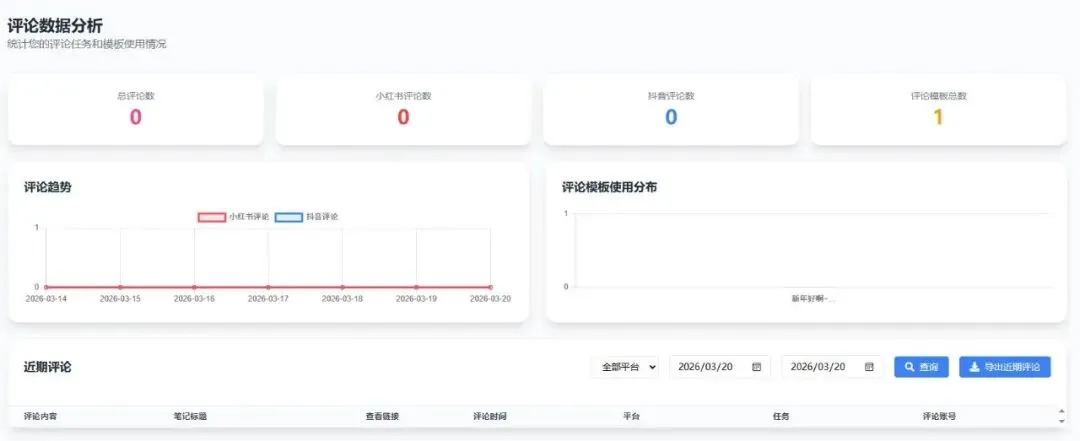Click the 评论时间 column header
Image resolution: width=1080 pixels, height=441 pixels.
point(490,416)
